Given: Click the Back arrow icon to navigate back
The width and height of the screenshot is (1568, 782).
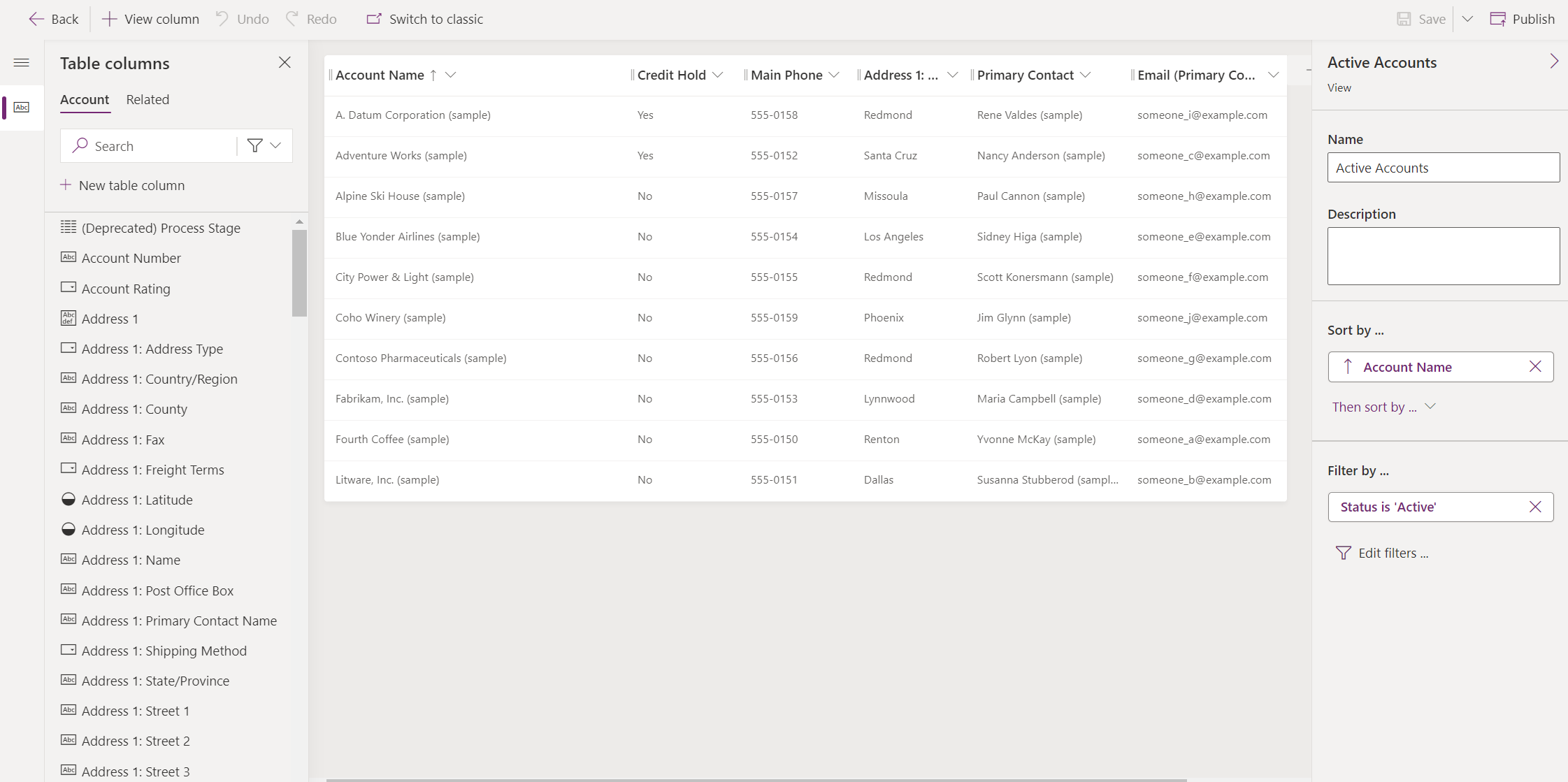Looking at the screenshot, I should [x=34, y=18].
